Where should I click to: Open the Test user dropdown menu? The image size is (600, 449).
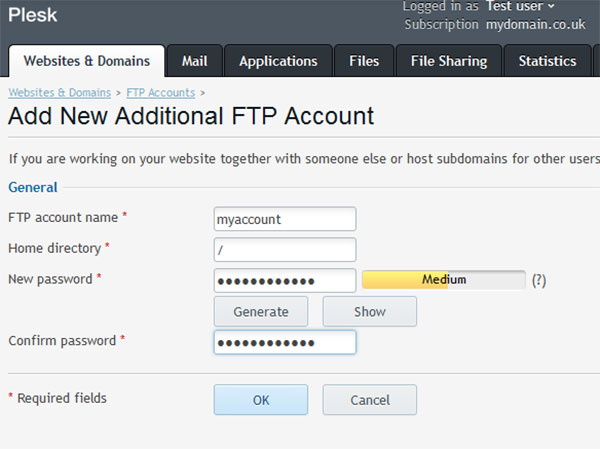tap(520, 6)
